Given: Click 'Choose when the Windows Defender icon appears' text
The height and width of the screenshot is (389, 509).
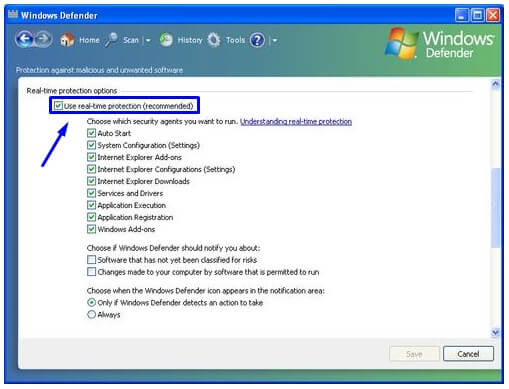Looking at the screenshot, I should [x=206, y=291].
